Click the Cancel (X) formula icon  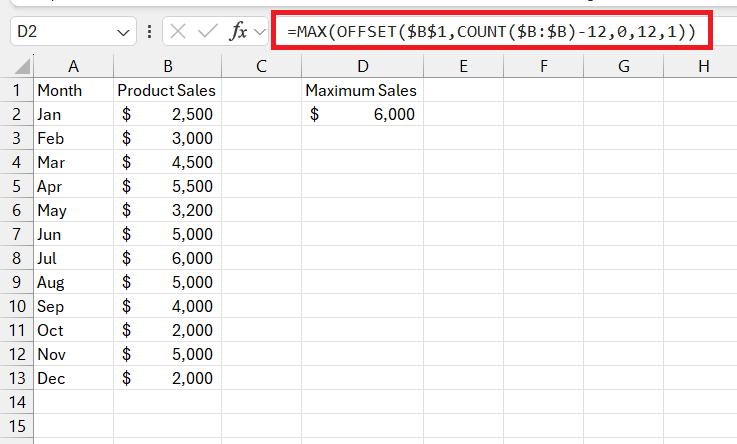178,31
